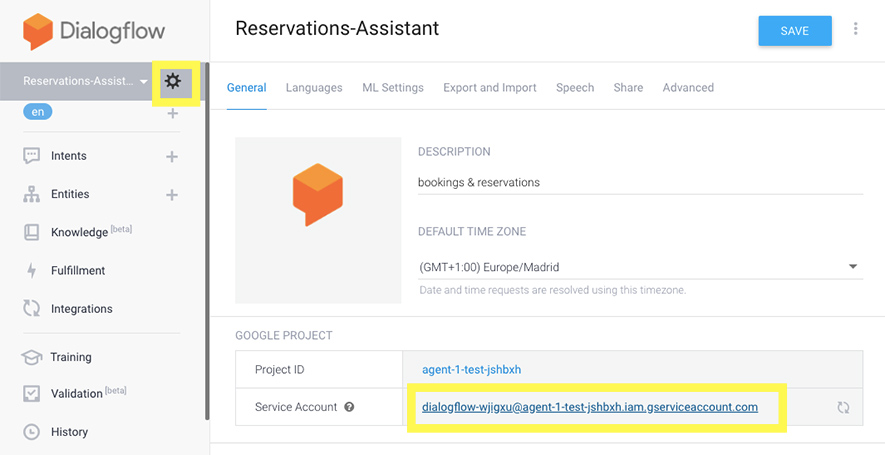Refresh the service account with reload icon

click(x=843, y=408)
